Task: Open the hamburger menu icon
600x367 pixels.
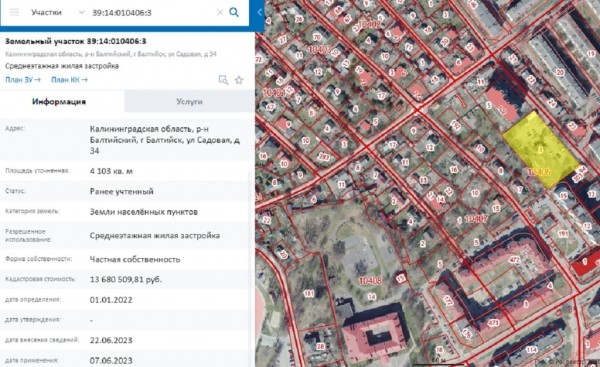Action: pos(15,12)
